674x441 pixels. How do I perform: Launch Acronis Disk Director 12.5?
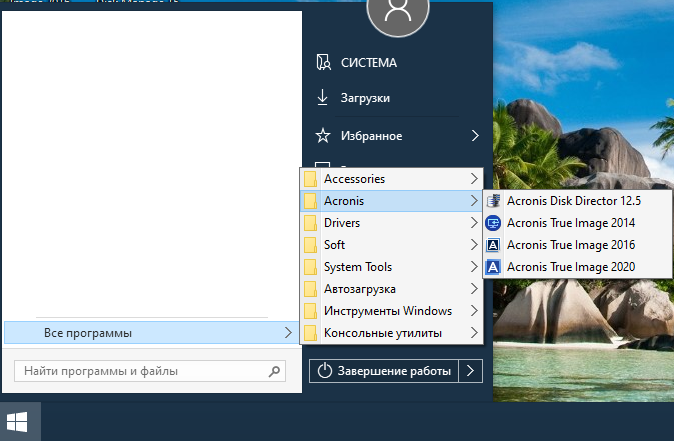[577, 201]
